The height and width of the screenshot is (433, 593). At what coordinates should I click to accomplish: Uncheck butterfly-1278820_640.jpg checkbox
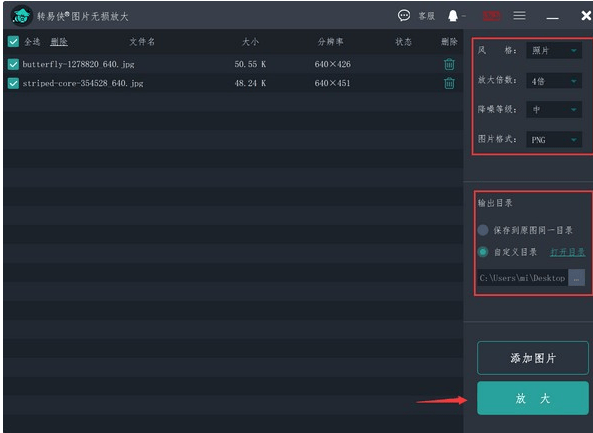click(13, 64)
